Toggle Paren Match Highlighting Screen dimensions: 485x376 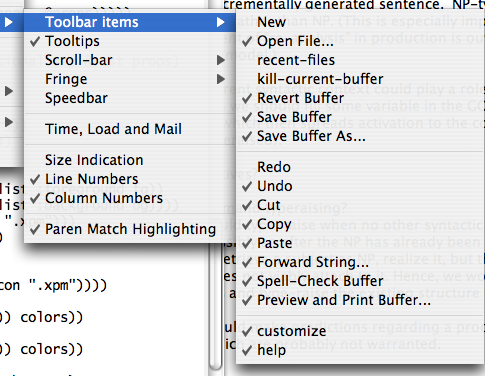(130, 229)
